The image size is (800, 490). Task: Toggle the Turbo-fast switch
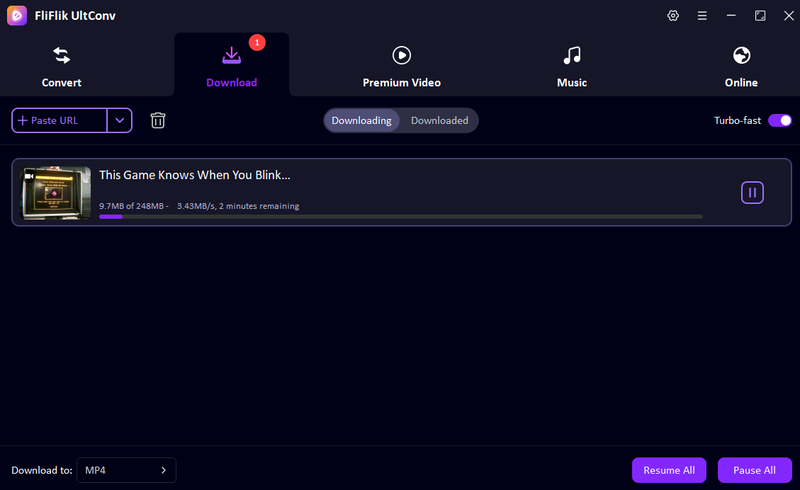780,120
